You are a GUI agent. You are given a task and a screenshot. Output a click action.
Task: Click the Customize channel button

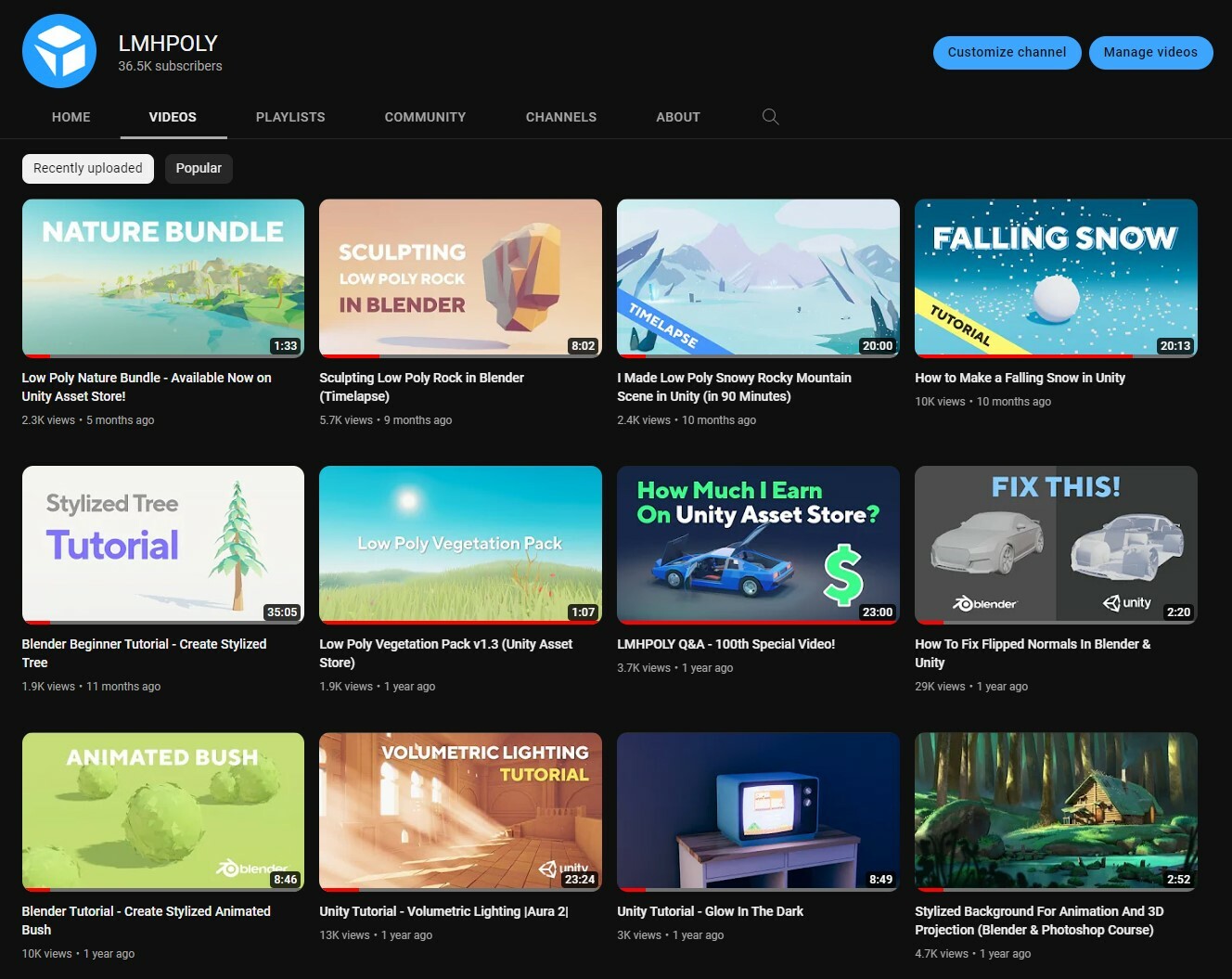coord(1006,52)
